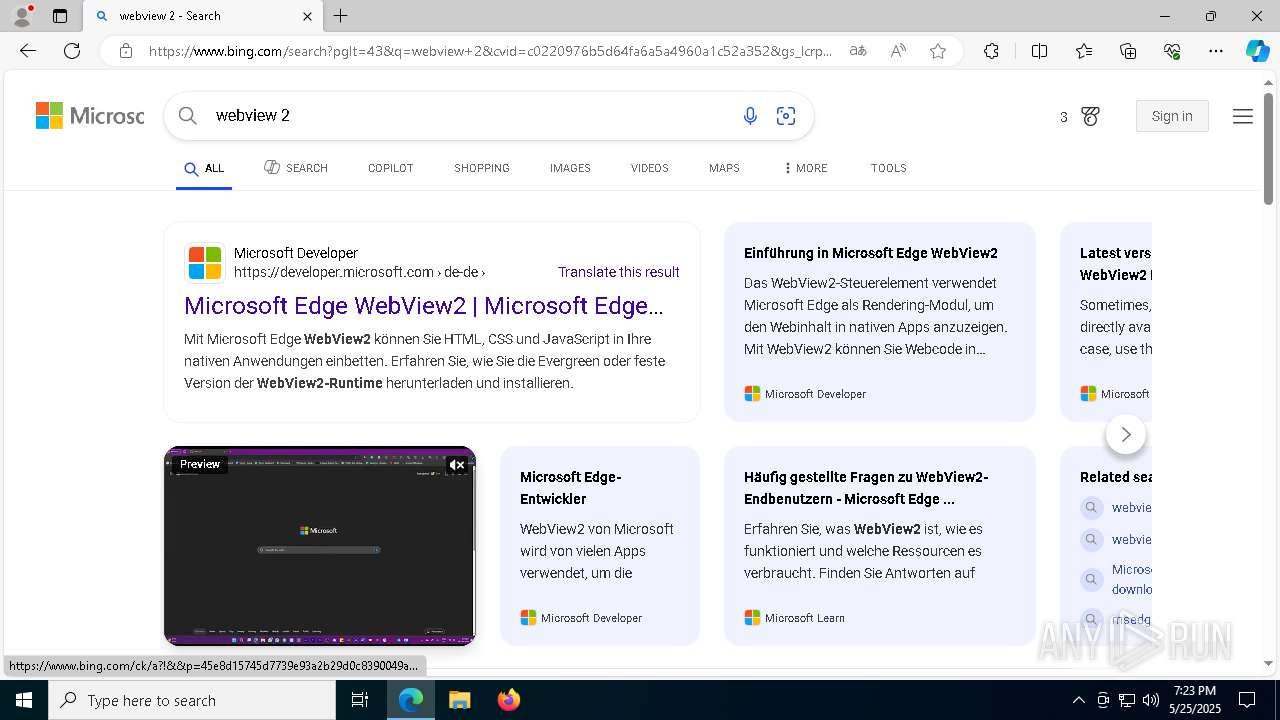Open the site information padlock icon
Screen dimensions: 1280x720
[126, 51]
